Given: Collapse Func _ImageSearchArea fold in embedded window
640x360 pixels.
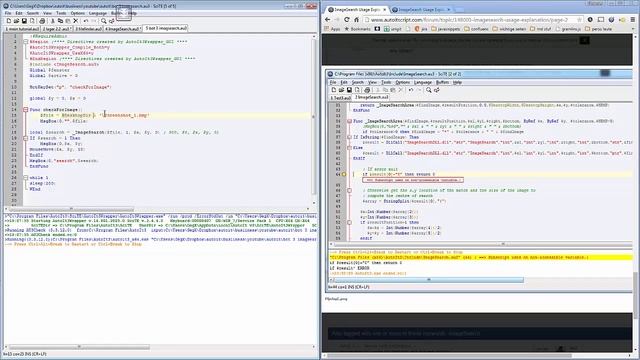Looking at the screenshot, I should coord(349,121).
